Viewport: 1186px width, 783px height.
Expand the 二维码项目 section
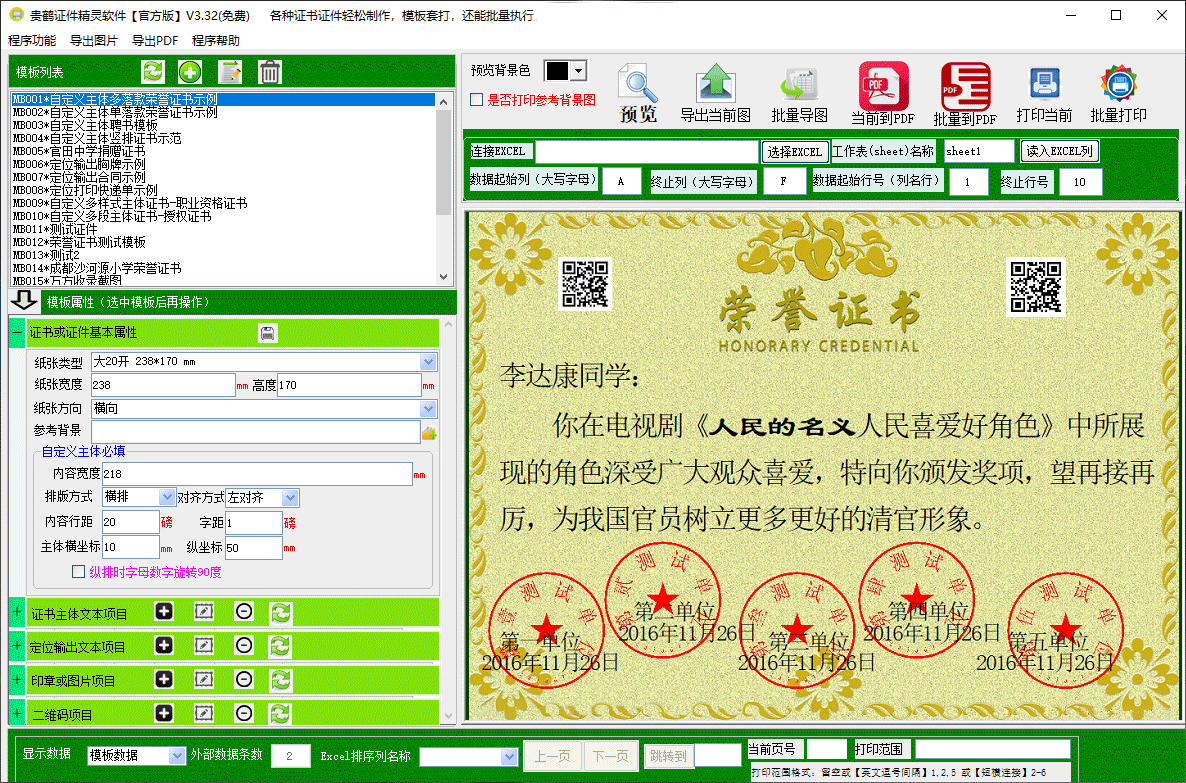point(17,713)
